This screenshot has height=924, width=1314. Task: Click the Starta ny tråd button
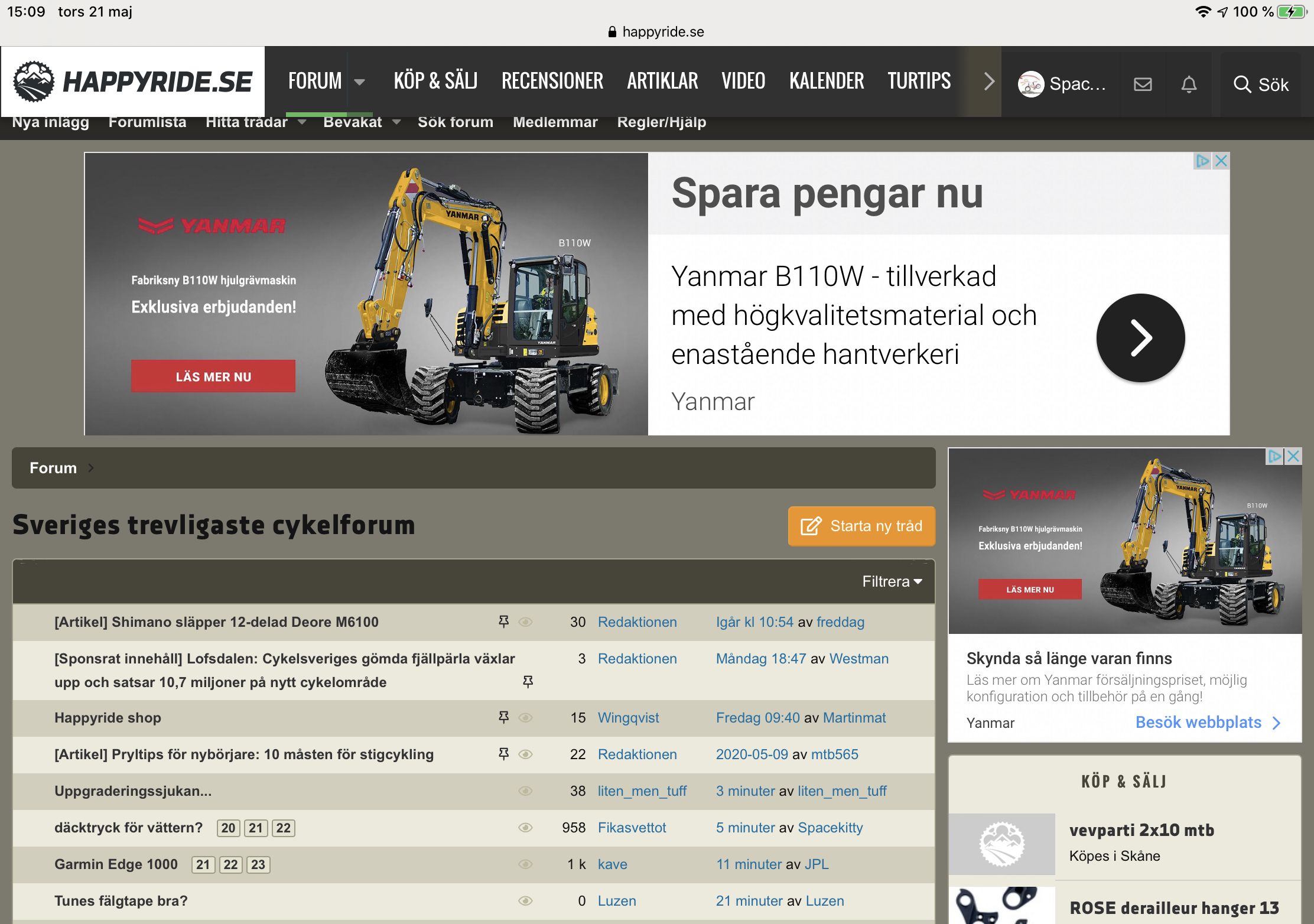pyautogui.click(x=861, y=526)
